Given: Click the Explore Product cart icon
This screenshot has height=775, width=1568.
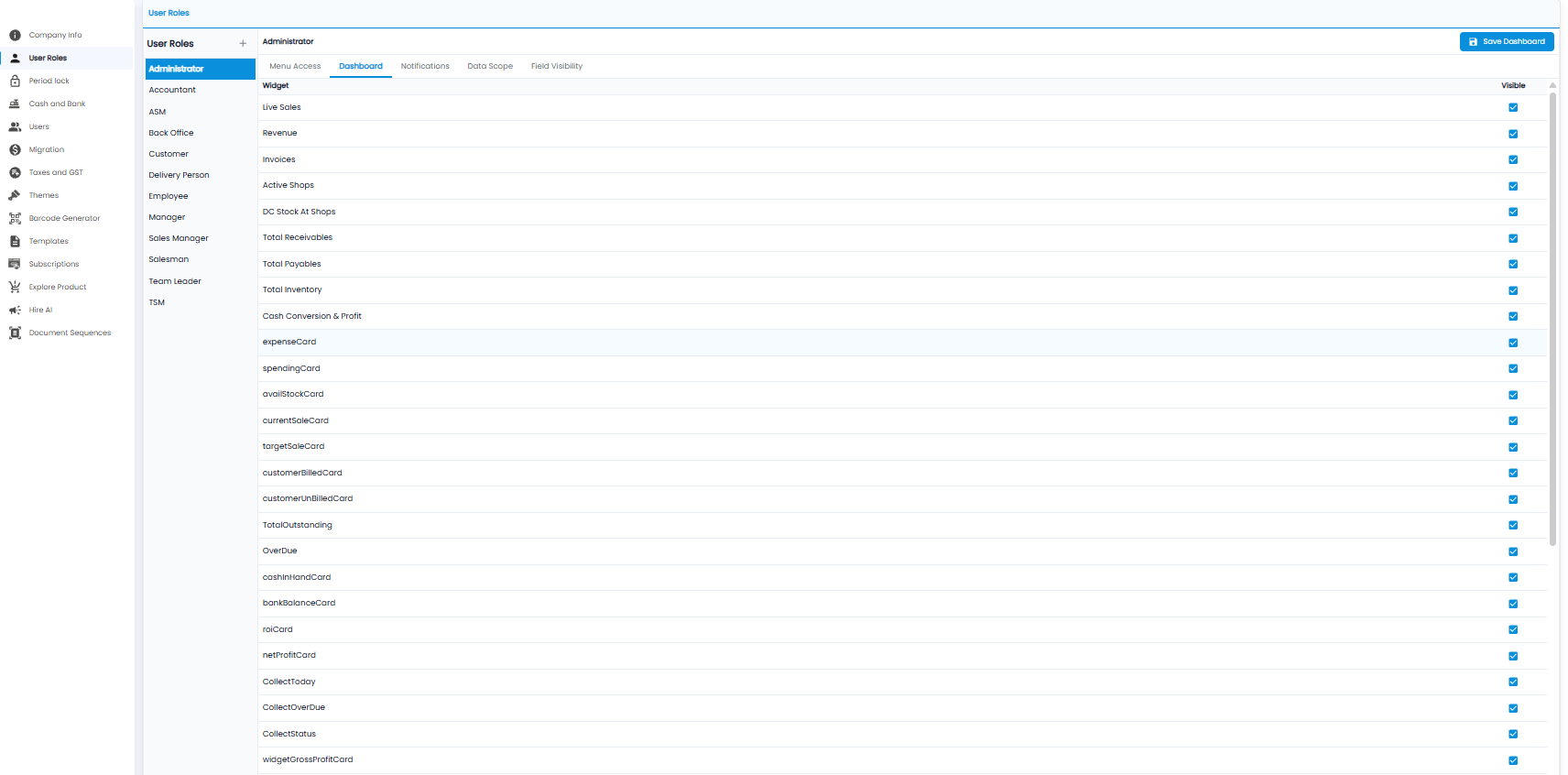Looking at the screenshot, I should tap(15, 287).
